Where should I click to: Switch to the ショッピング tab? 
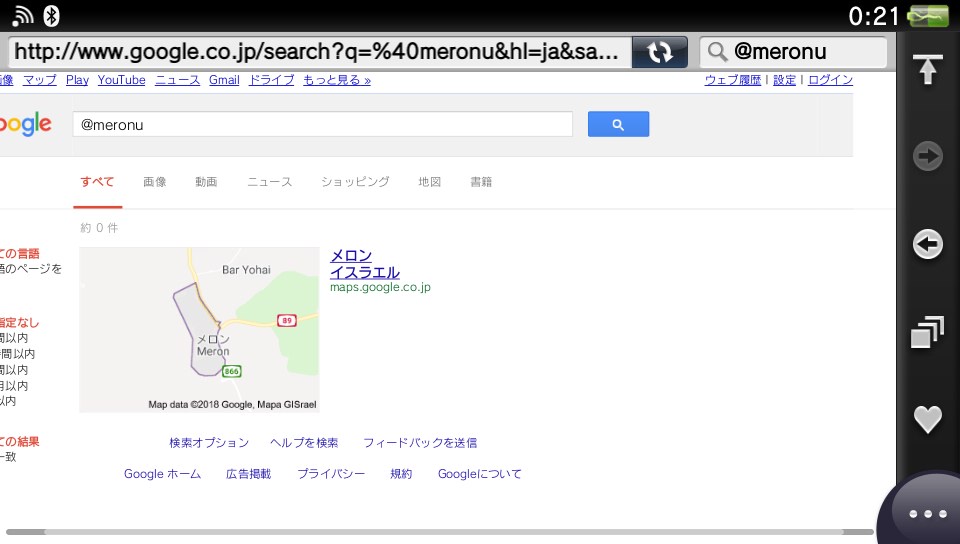(355, 182)
